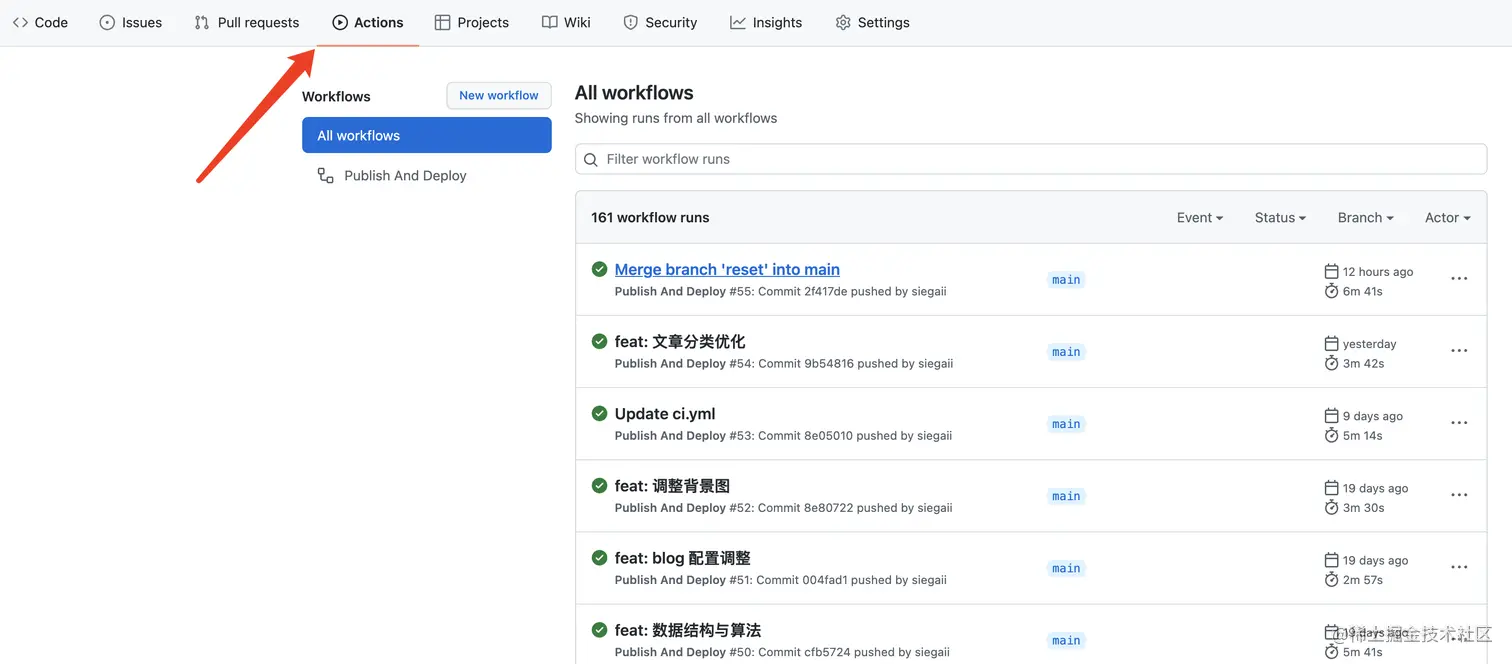Open run "feat: blog 配置调整"

point(683,557)
